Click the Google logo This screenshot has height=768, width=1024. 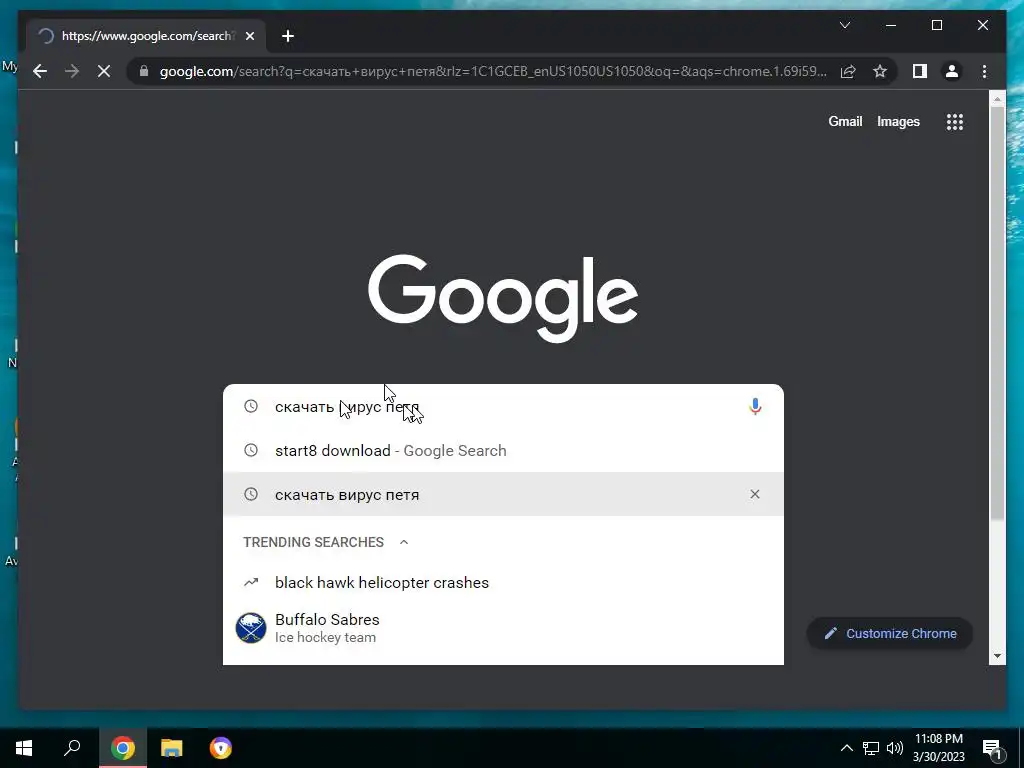point(503,298)
